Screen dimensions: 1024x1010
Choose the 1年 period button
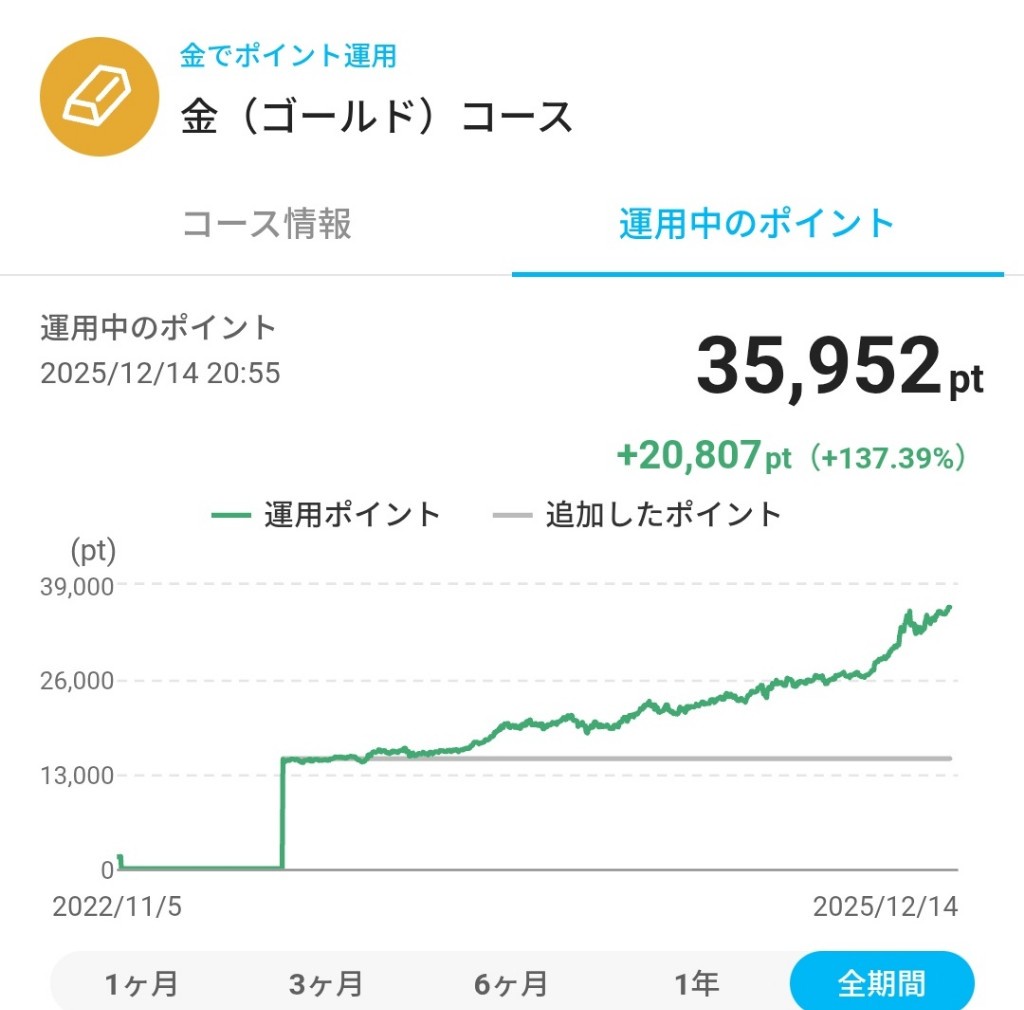696,984
